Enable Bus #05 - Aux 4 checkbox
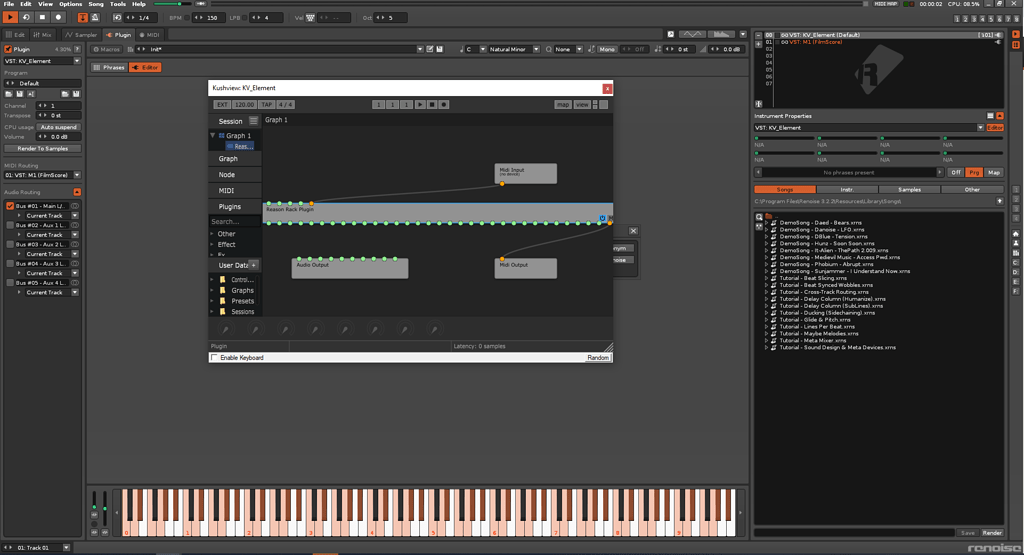This screenshot has height=555, width=1024. click(x=10, y=283)
